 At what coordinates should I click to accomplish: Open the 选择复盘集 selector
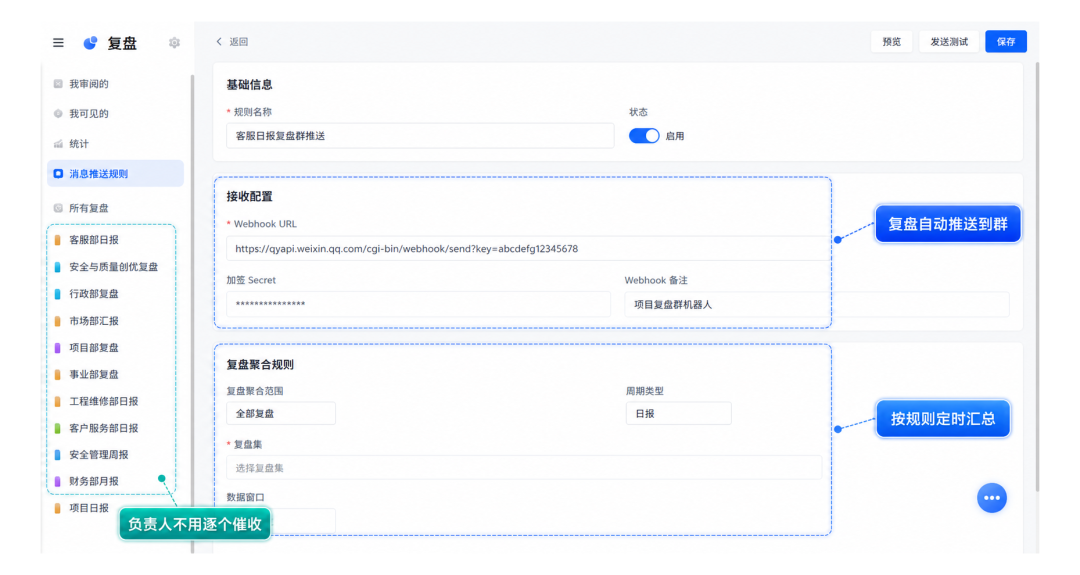pos(524,468)
